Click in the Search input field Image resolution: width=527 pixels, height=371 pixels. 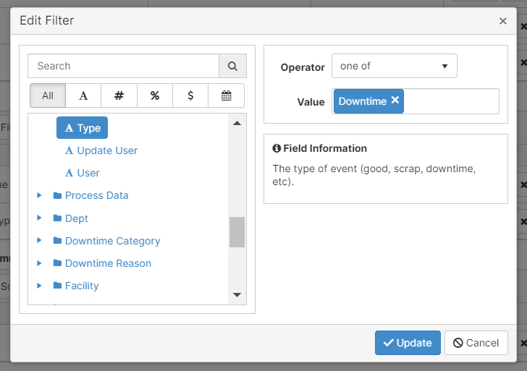pos(123,66)
